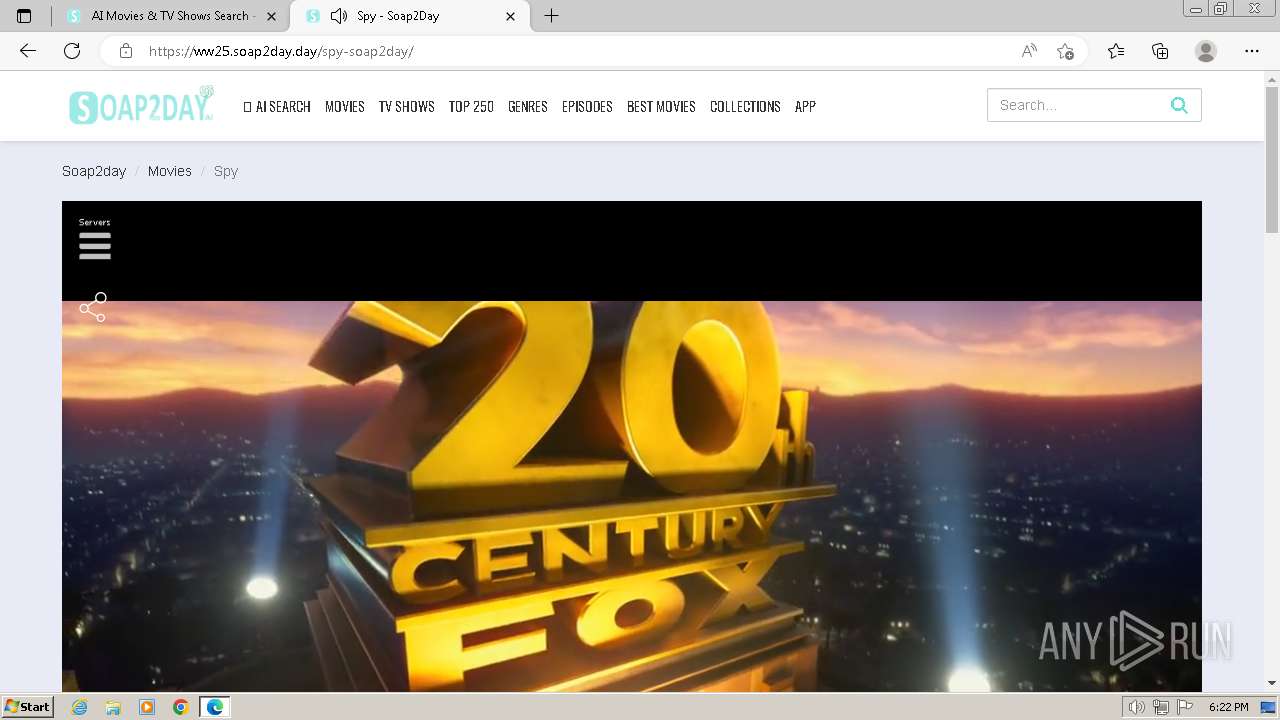
Task: Open Read aloud icon in address bar
Action: click(x=1029, y=51)
